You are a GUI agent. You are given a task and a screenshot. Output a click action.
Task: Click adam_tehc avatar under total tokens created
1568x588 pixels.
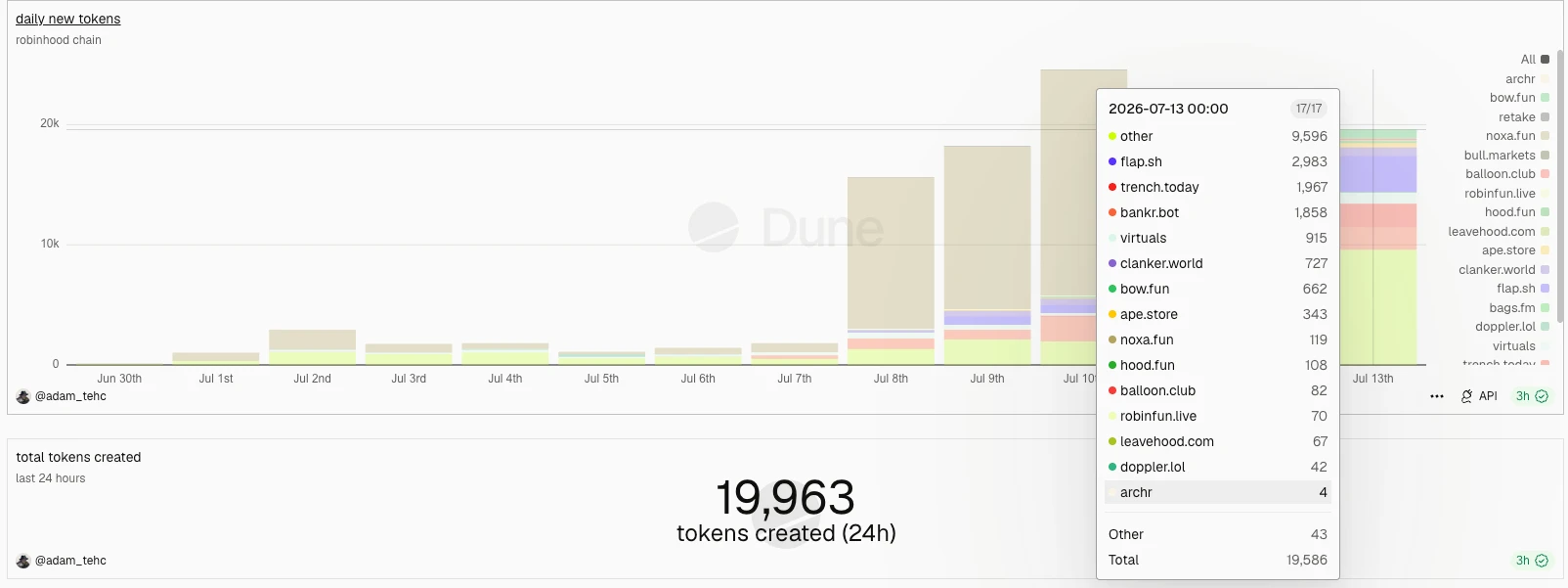click(x=23, y=561)
